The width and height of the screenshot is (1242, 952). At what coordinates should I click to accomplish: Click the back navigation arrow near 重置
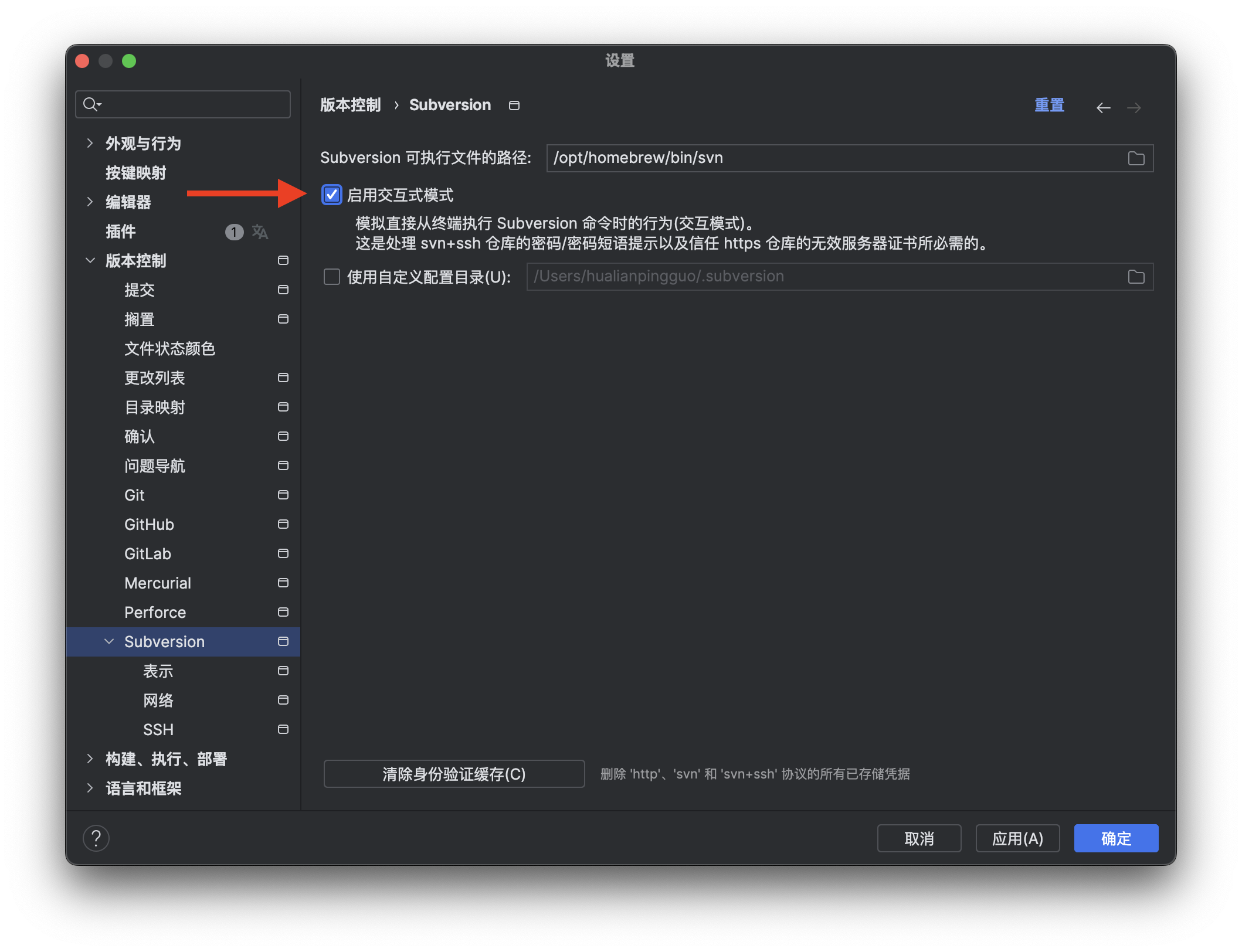click(1103, 107)
